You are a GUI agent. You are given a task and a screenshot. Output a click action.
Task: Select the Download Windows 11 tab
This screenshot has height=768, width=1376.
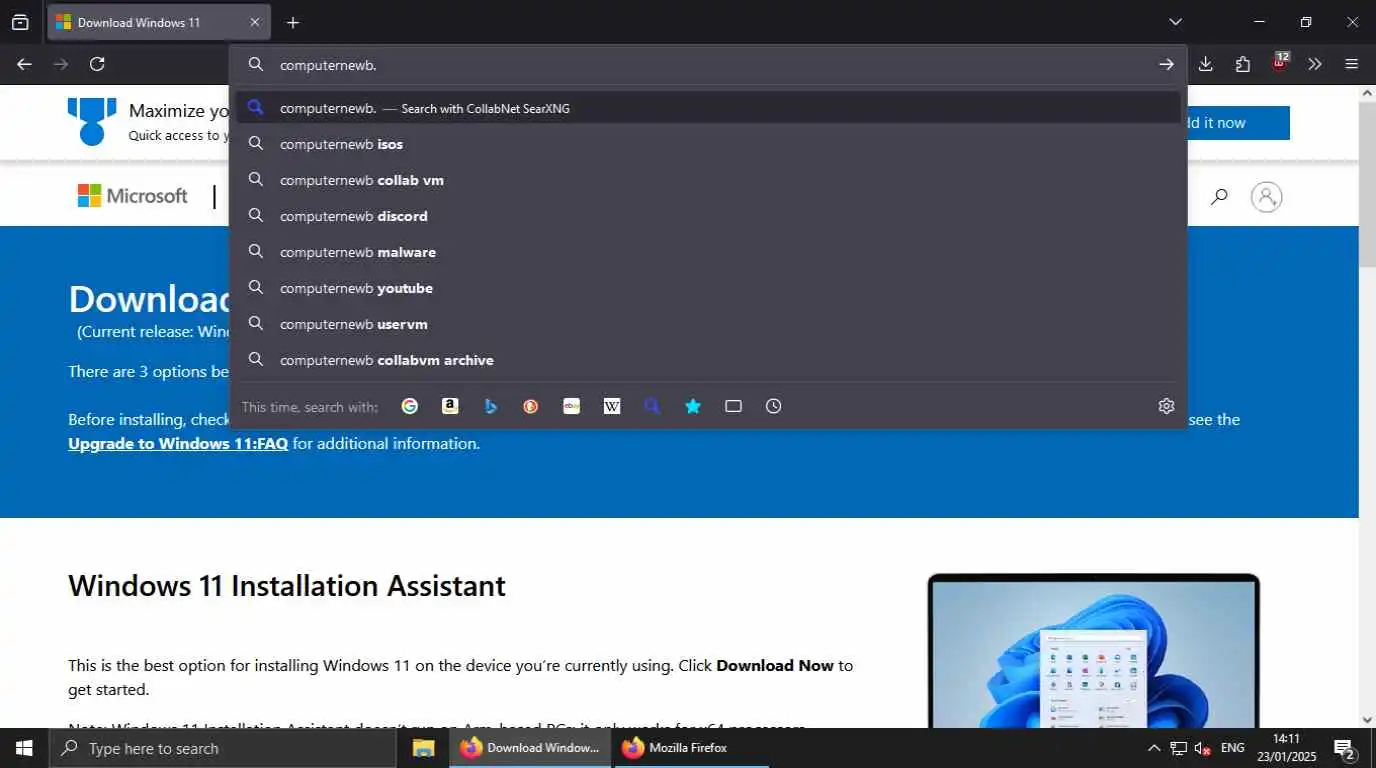pyautogui.click(x=158, y=22)
